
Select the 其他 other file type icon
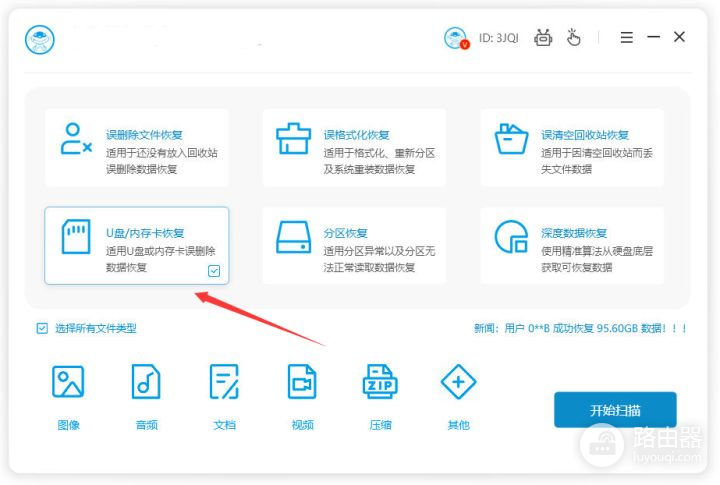458,381
